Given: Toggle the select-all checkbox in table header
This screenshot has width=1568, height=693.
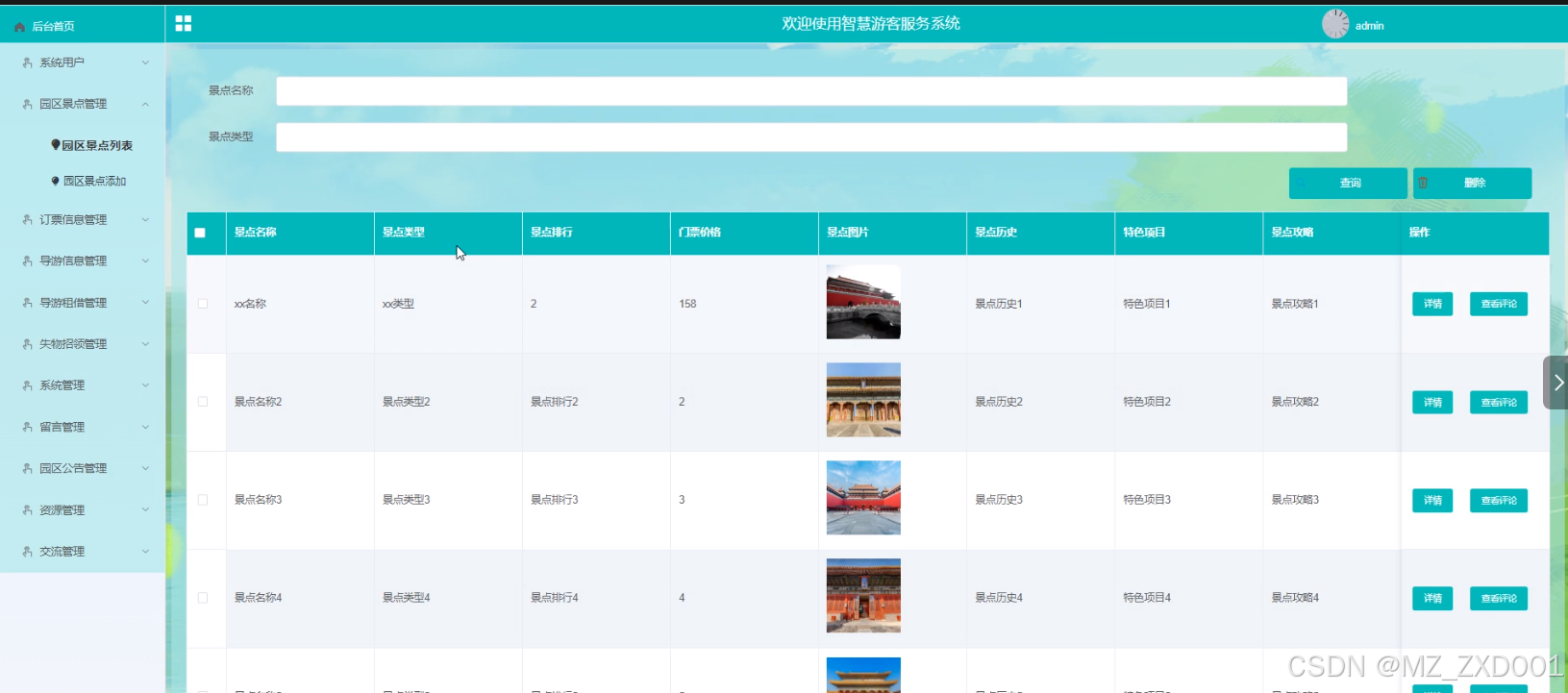Looking at the screenshot, I should (200, 233).
